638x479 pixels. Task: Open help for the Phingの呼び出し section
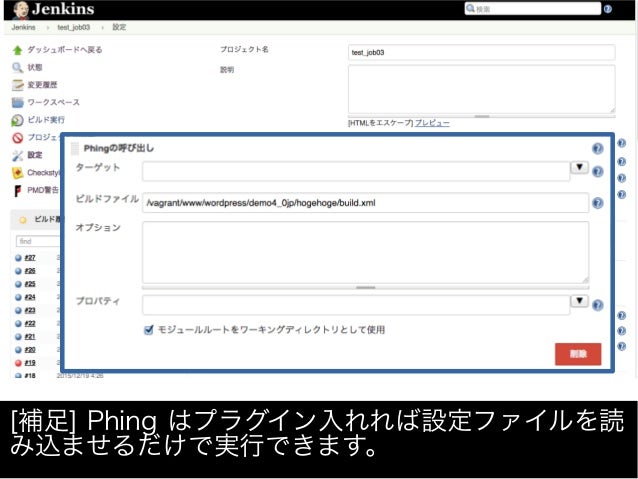[x=597, y=149]
